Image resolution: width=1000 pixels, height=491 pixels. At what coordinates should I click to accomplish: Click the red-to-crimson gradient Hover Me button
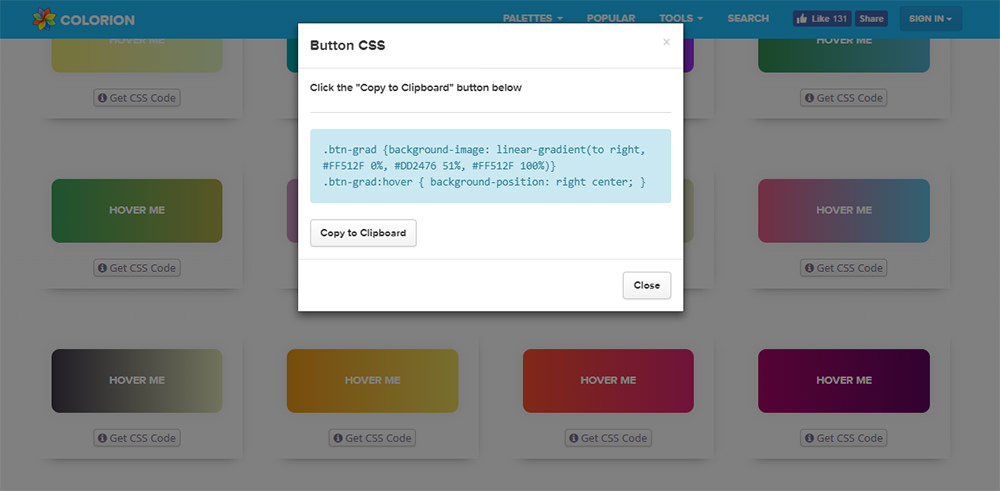tap(608, 381)
